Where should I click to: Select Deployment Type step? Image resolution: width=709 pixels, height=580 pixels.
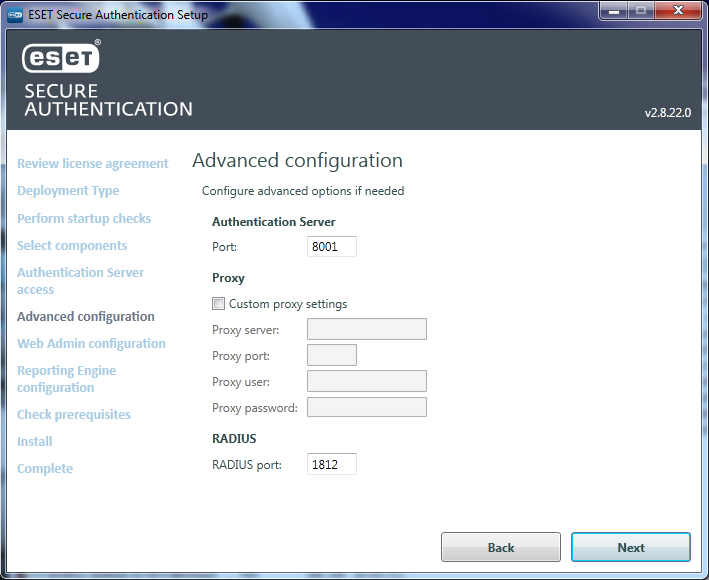68,191
